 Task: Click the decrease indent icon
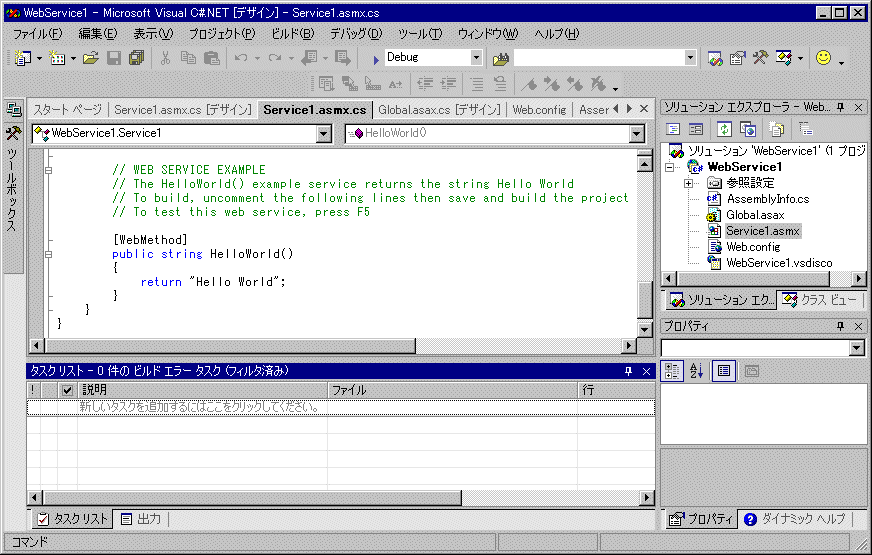click(x=425, y=84)
